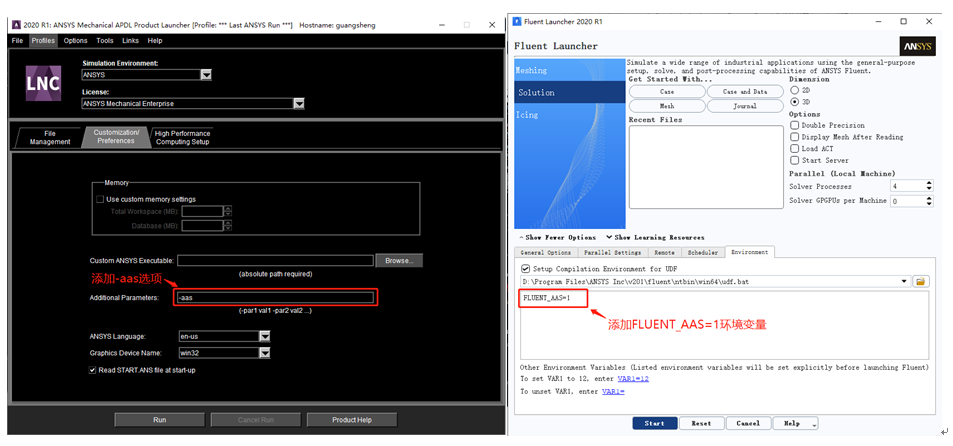Viewport: 953px width, 446px height.
Task: Click the Case and Data button
Action: (x=745, y=92)
